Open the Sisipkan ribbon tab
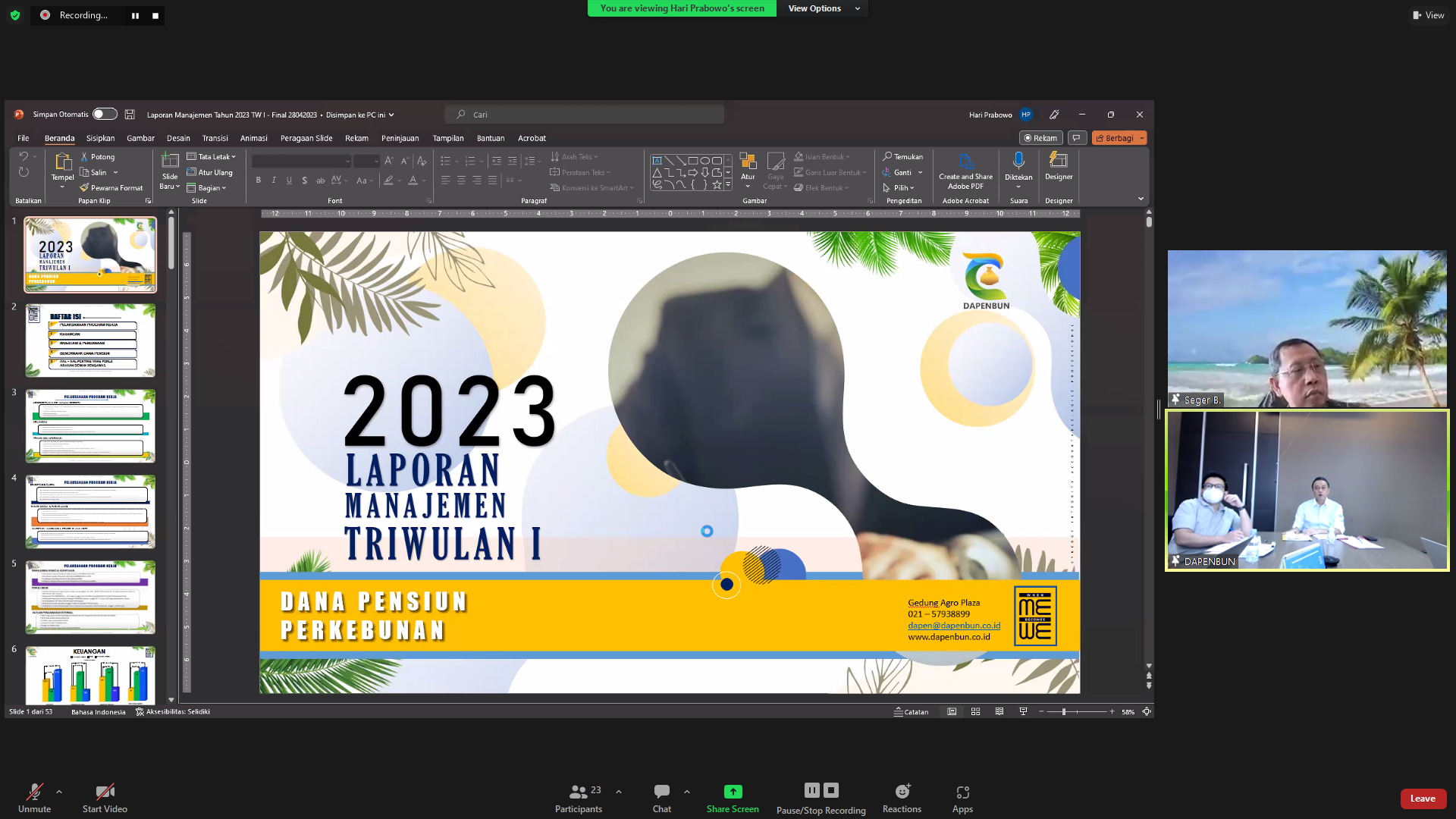 [x=100, y=138]
